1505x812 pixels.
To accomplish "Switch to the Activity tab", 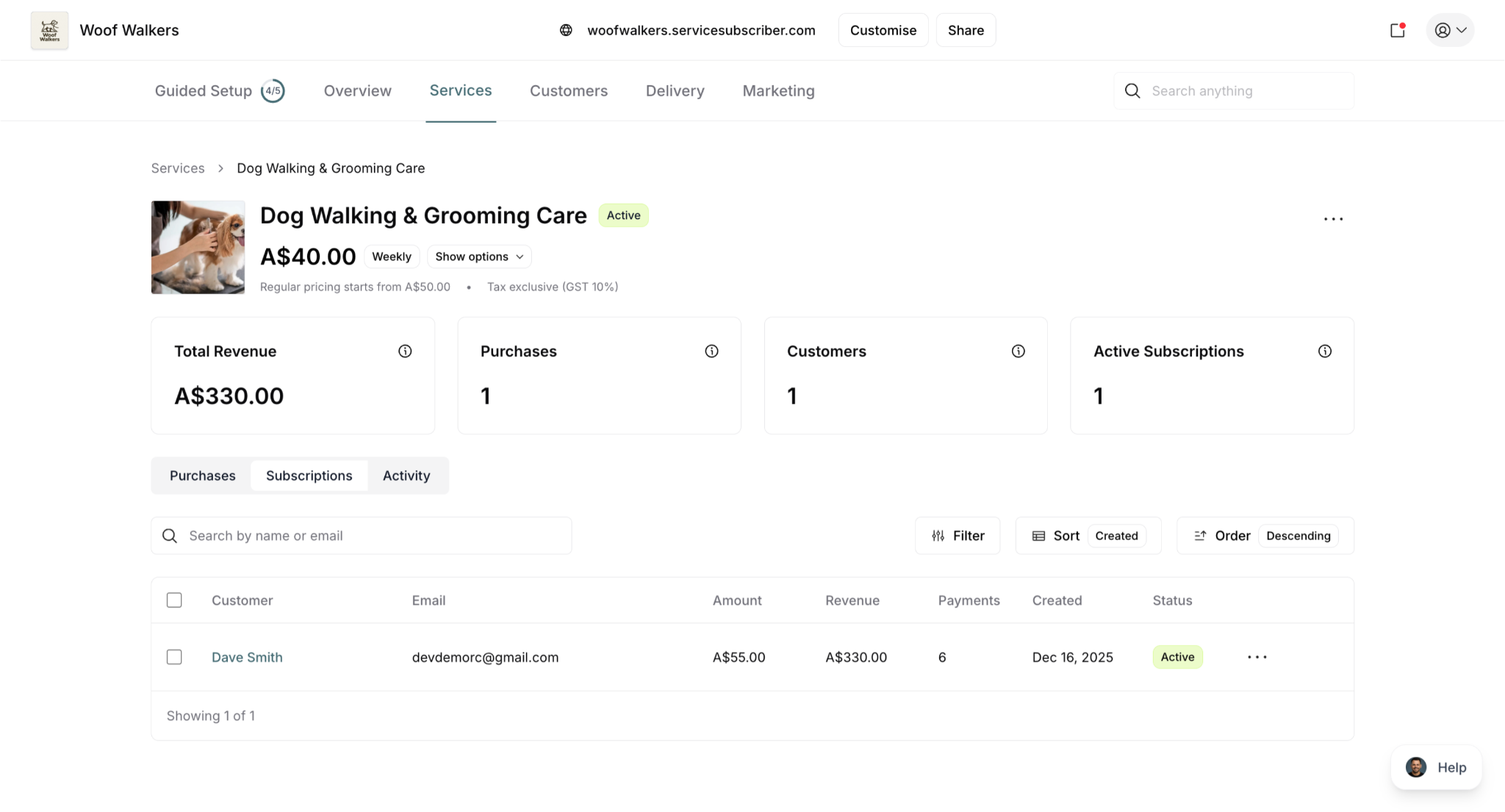I will point(406,475).
